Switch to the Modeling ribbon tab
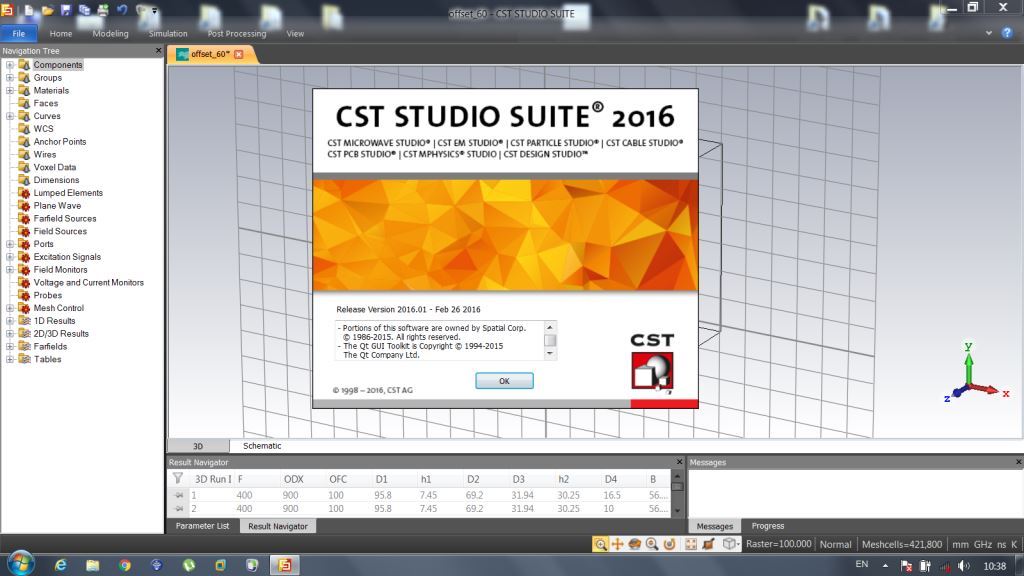 point(110,33)
